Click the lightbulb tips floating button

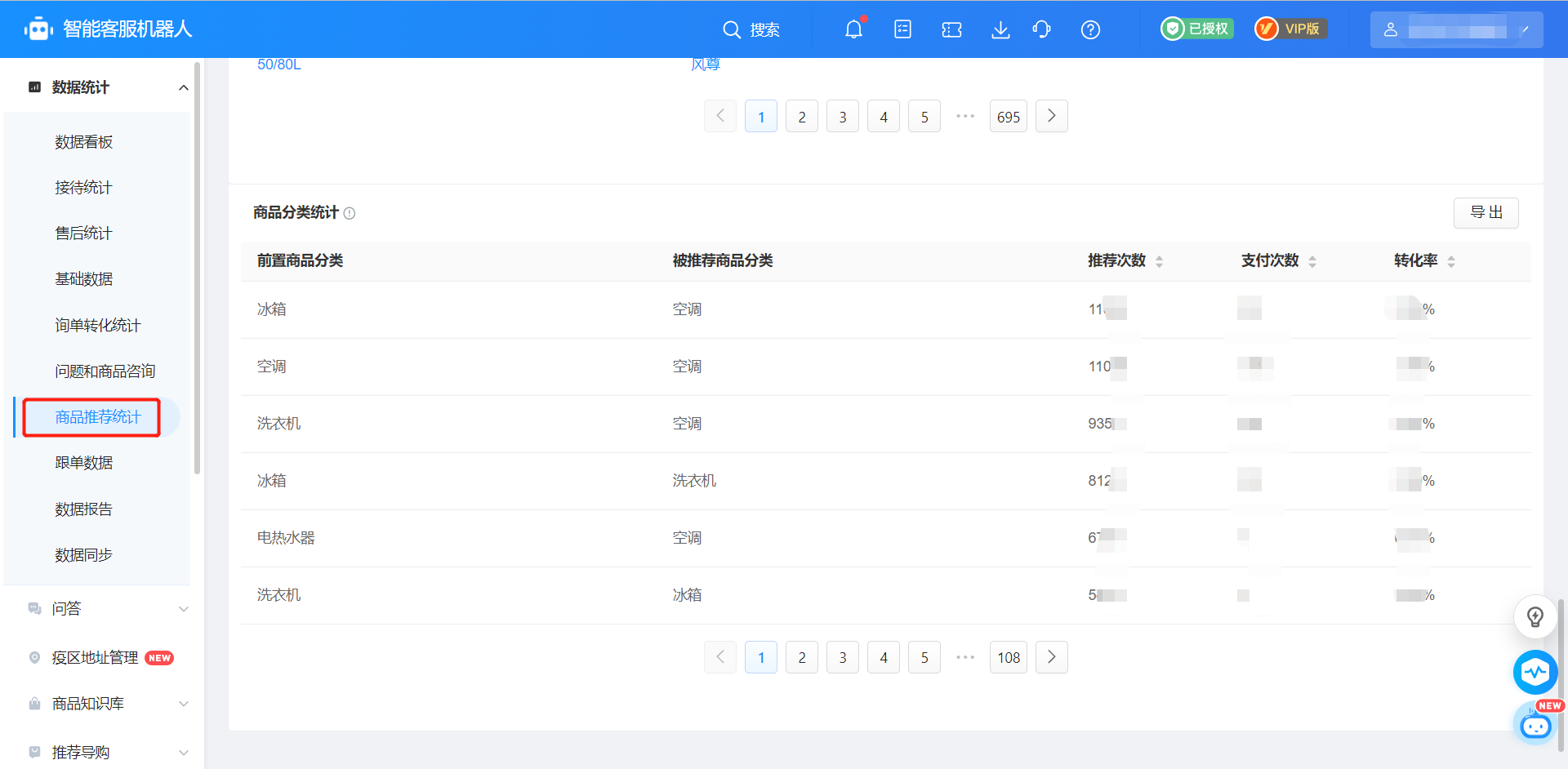1535,617
